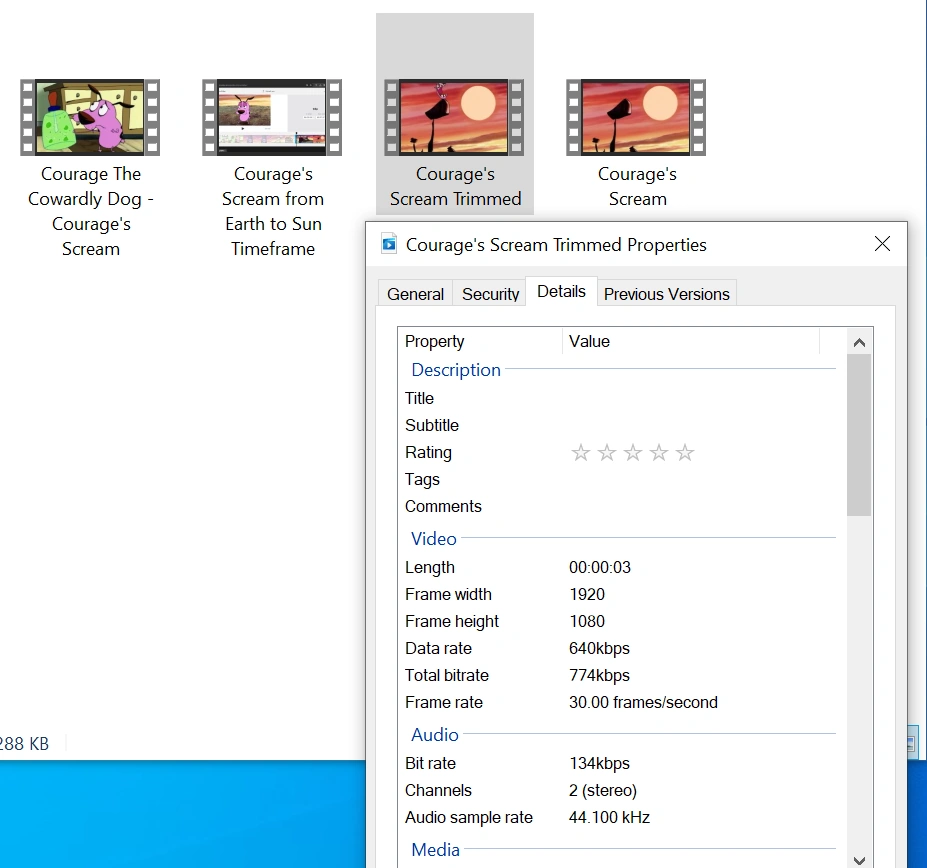Click the scroll down arrow in details list
The height and width of the screenshot is (868, 927).
(860, 860)
